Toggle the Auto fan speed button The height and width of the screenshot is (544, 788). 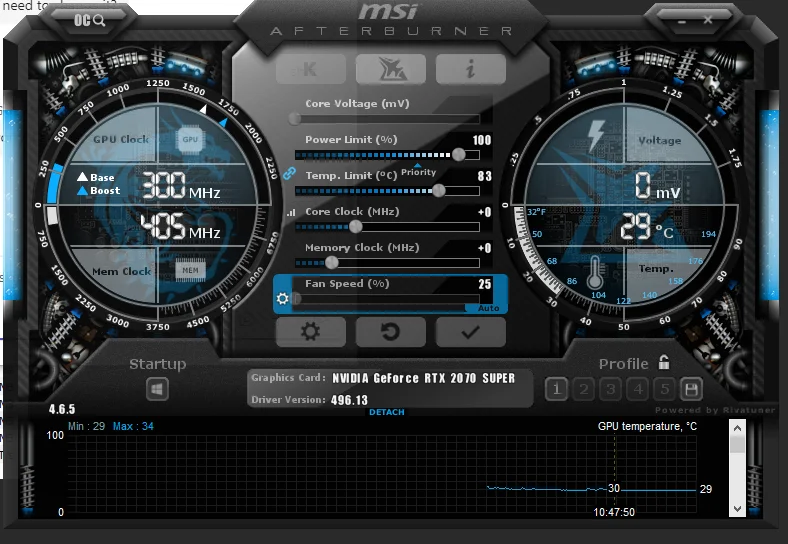[488, 308]
